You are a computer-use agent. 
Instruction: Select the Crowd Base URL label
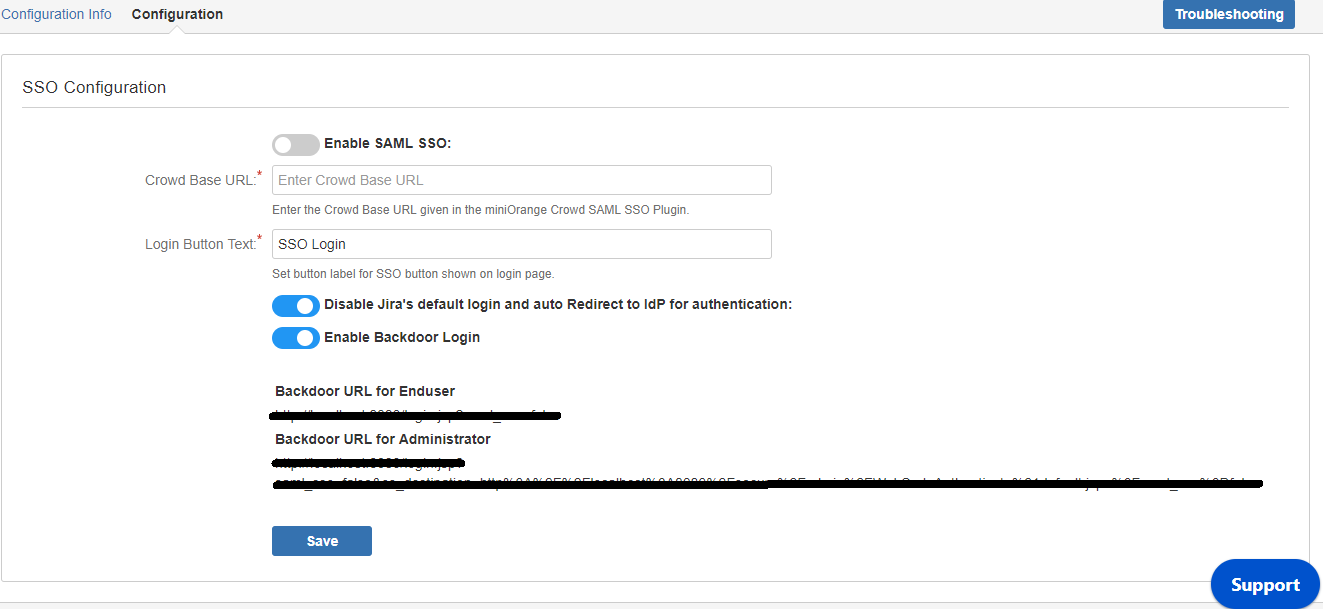(204, 180)
